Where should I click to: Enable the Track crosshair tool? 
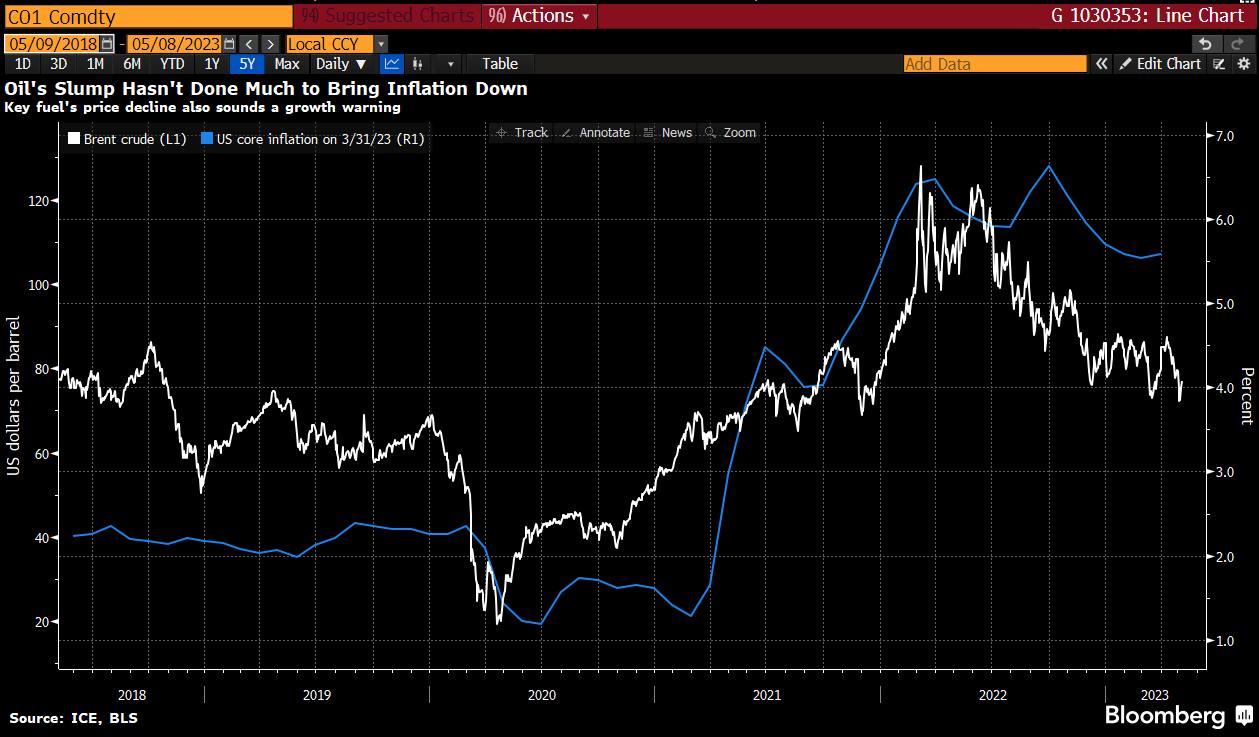point(522,132)
